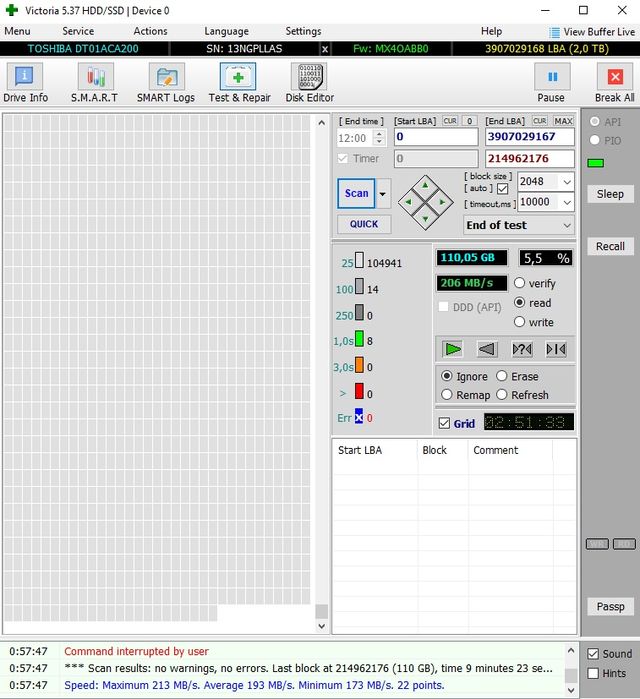The height and width of the screenshot is (699, 640).
Task: Click the CUR button for Start LBA
Action: pyautogui.click(x=450, y=121)
